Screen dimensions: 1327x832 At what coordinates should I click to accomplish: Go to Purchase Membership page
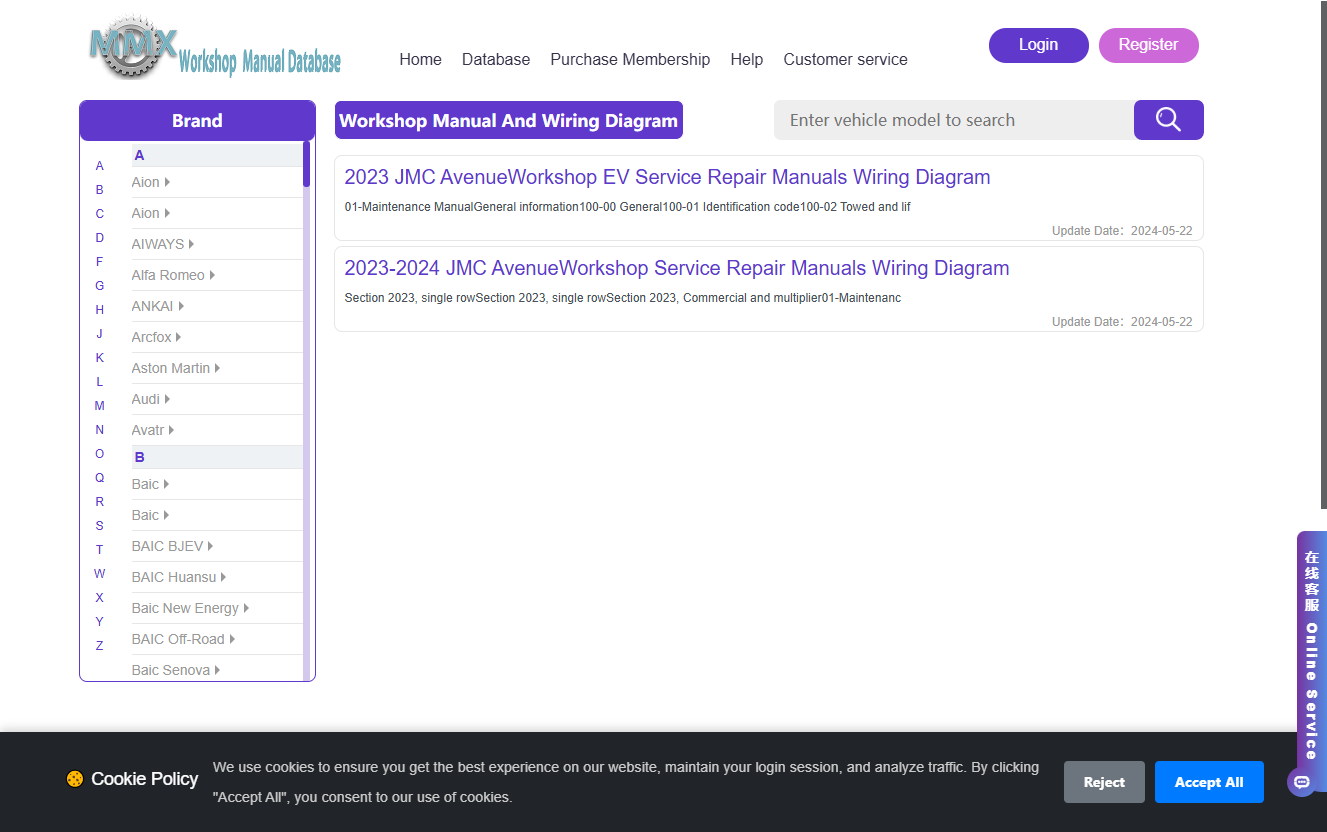(x=630, y=59)
